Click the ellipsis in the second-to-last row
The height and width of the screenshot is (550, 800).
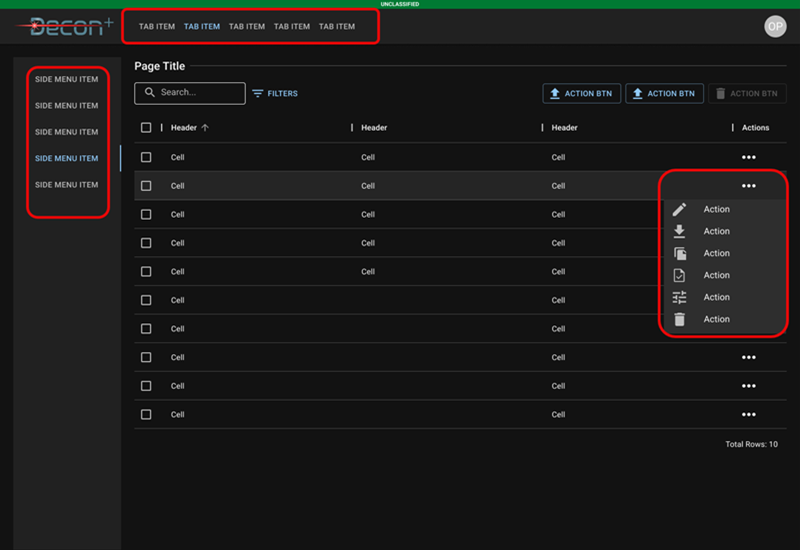748,386
